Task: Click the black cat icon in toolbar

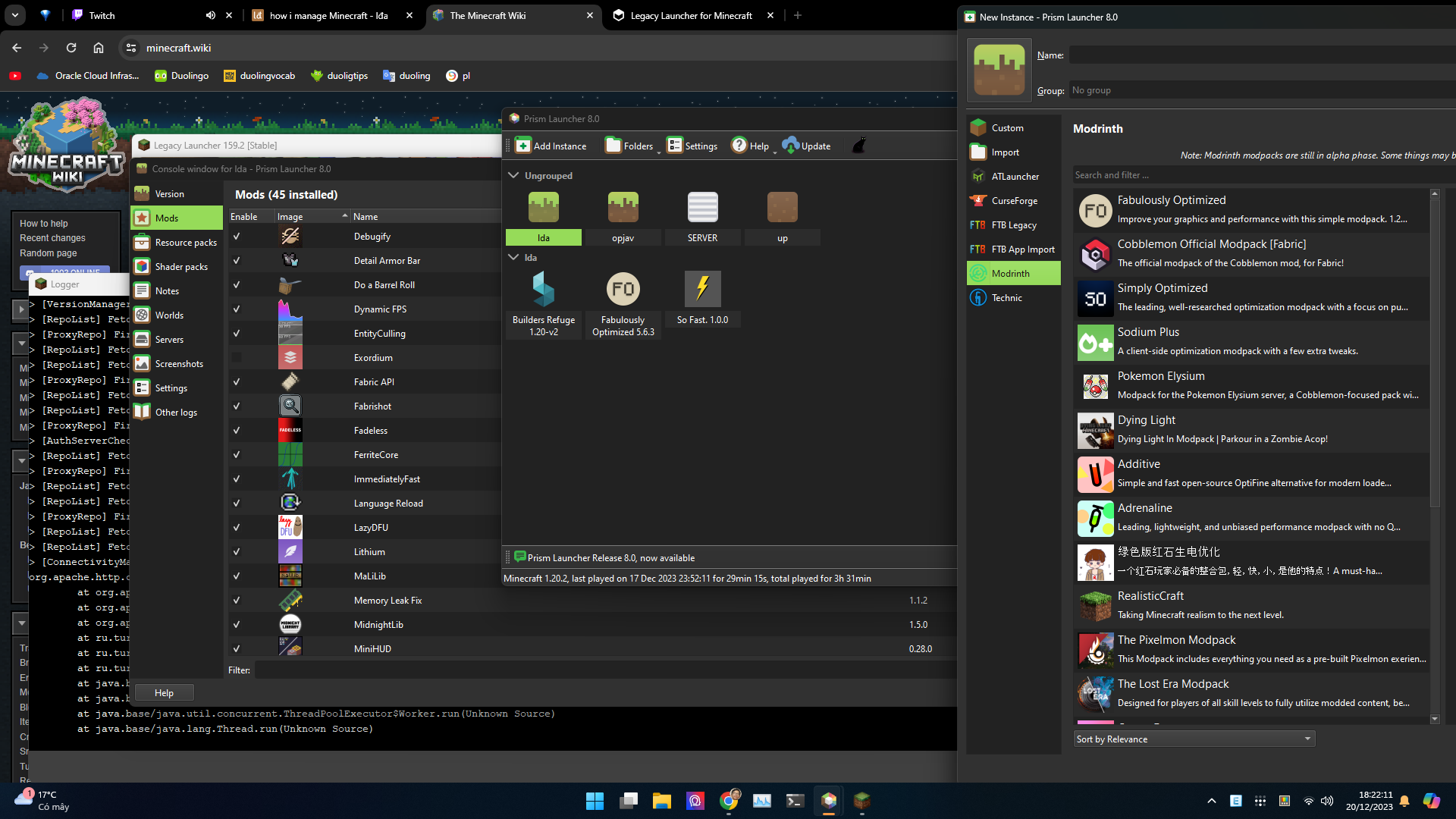Action: tap(858, 146)
